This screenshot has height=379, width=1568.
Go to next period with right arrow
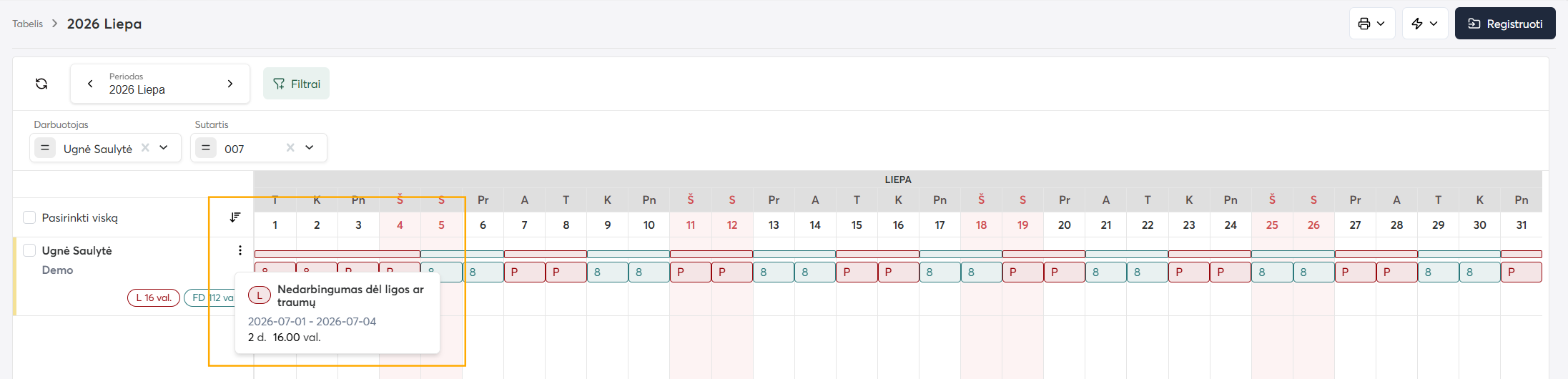coord(230,84)
